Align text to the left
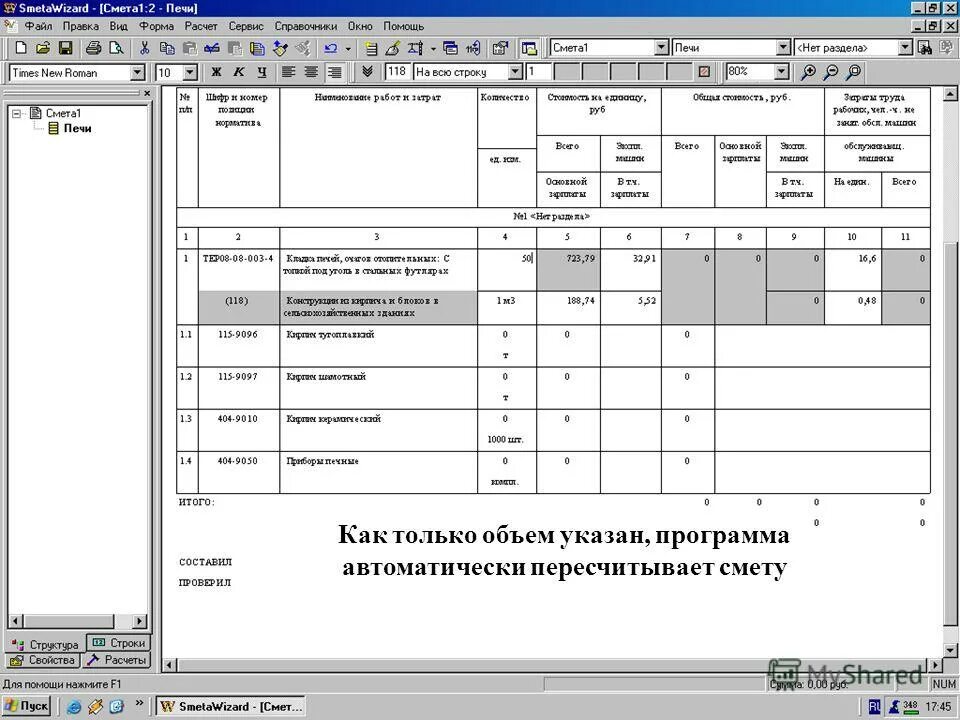 coord(288,72)
